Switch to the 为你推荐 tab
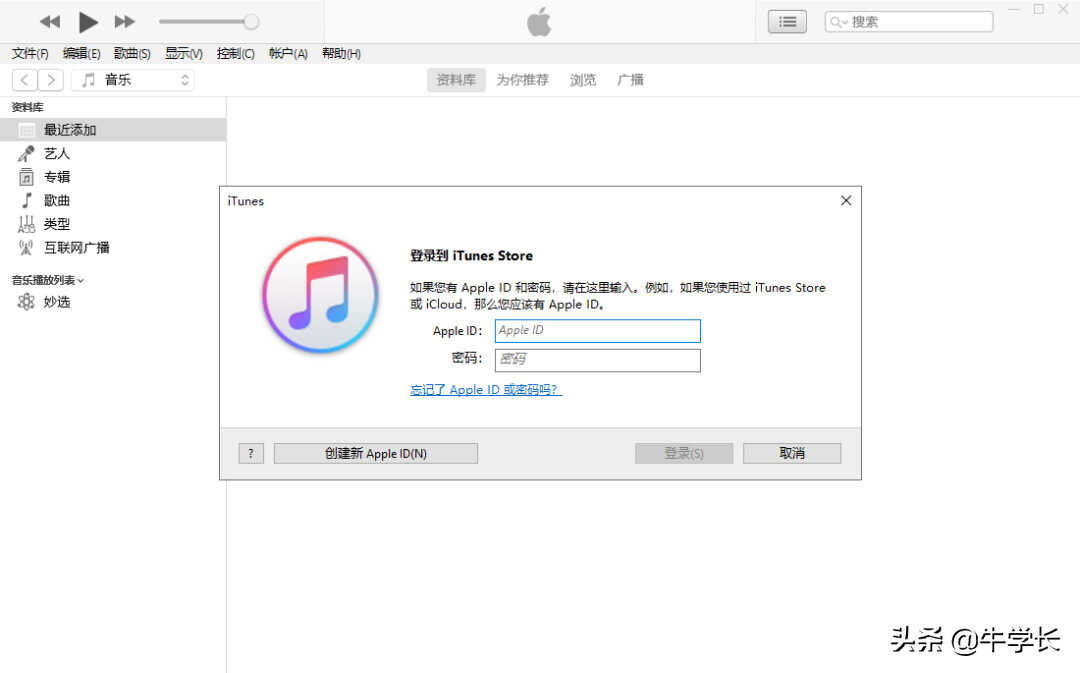The height and width of the screenshot is (673, 1080). tap(522, 80)
